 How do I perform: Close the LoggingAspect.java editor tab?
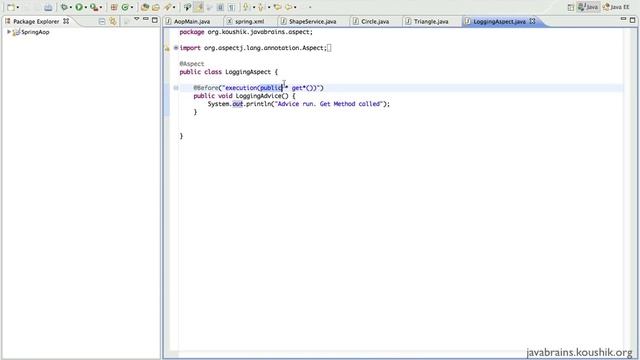(532, 21)
